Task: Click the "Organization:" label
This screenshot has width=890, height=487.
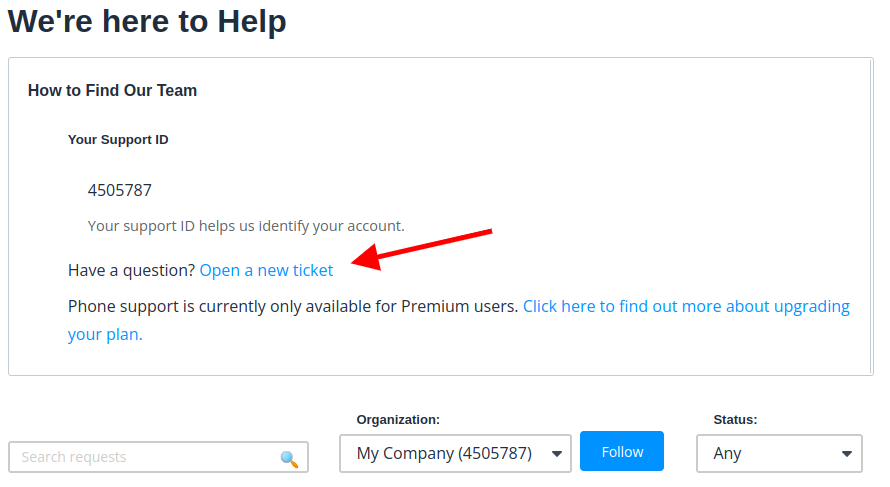Action: click(x=398, y=420)
